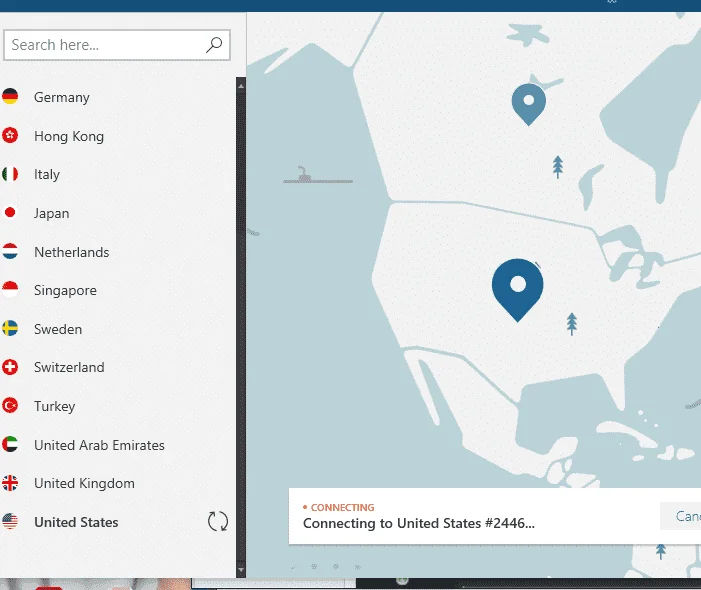Focus the 'Search here...' field
701x590 pixels.
click(x=117, y=45)
